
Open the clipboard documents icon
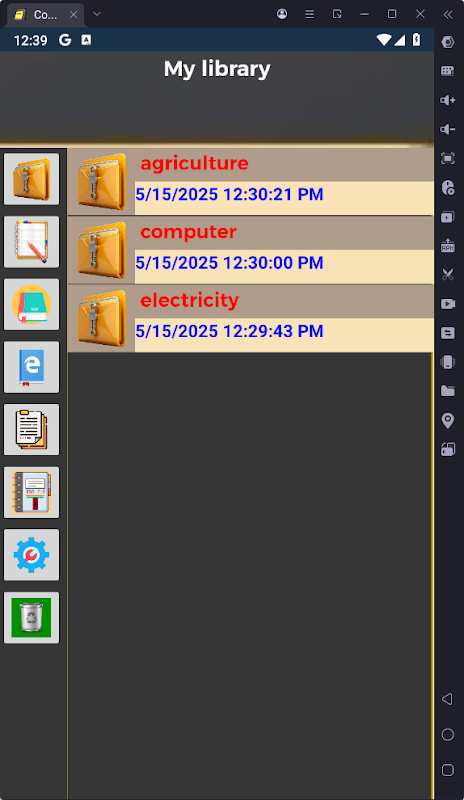click(x=32, y=430)
